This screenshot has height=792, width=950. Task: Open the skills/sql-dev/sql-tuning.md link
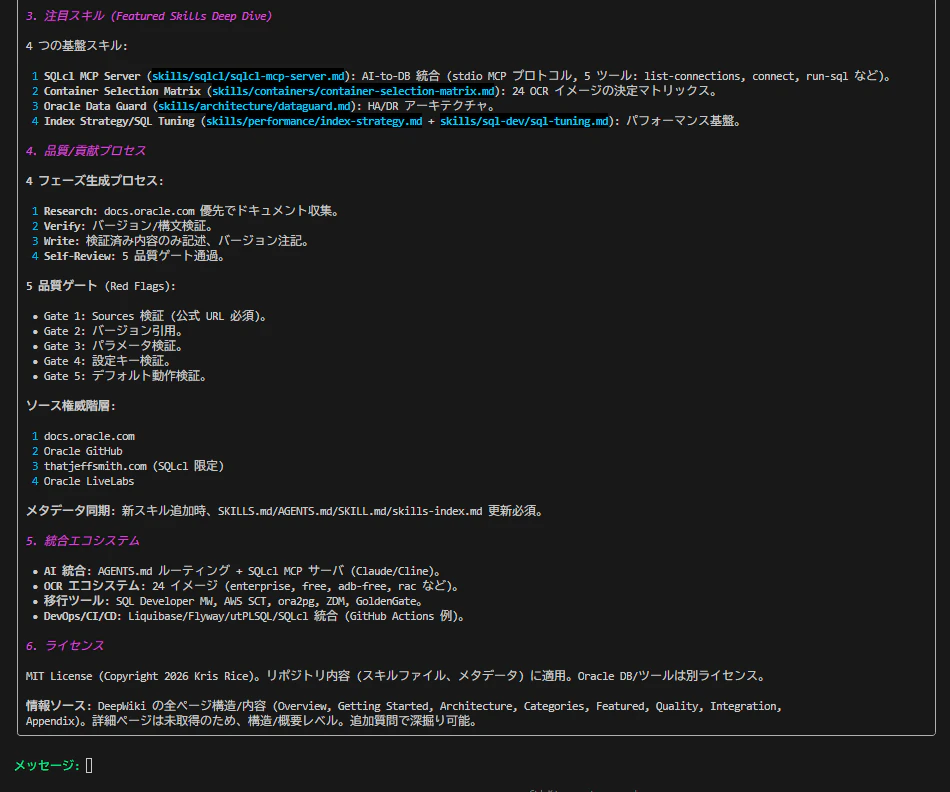(x=524, y=121)
